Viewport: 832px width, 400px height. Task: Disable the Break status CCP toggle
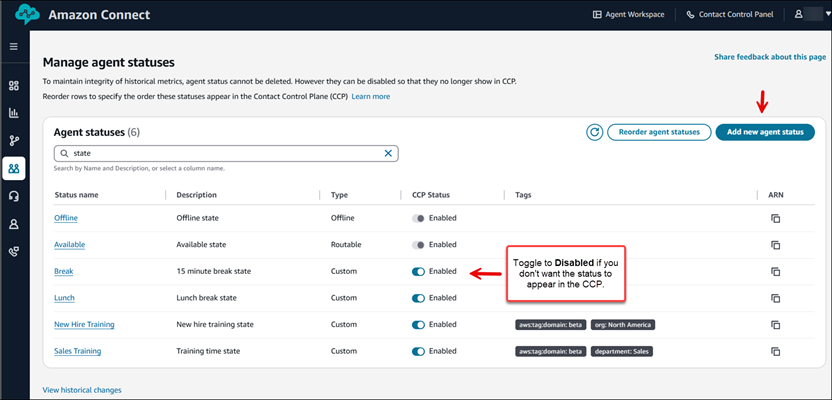[418, 271]
